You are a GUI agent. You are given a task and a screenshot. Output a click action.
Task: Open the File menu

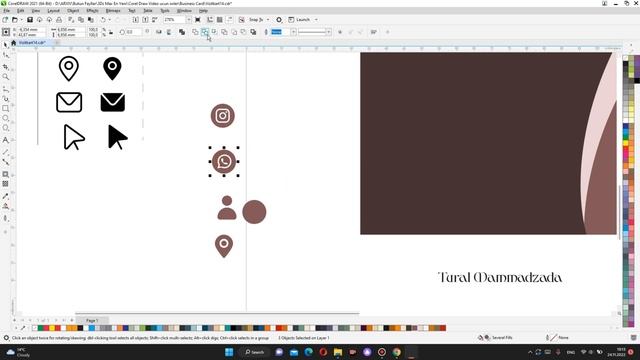click(x=7, y=11)
